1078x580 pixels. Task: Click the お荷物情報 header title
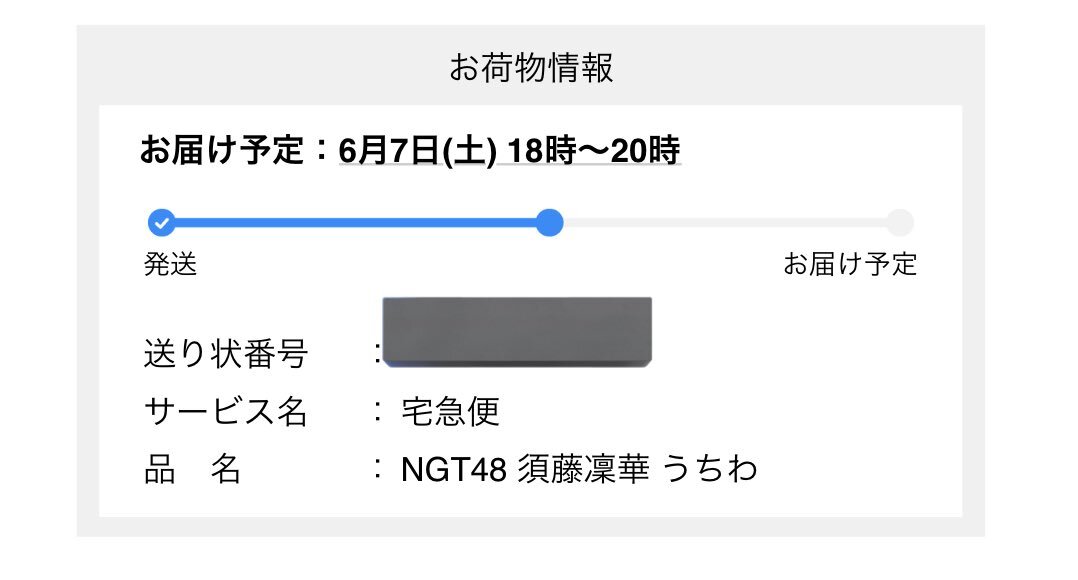coord(531,67)
